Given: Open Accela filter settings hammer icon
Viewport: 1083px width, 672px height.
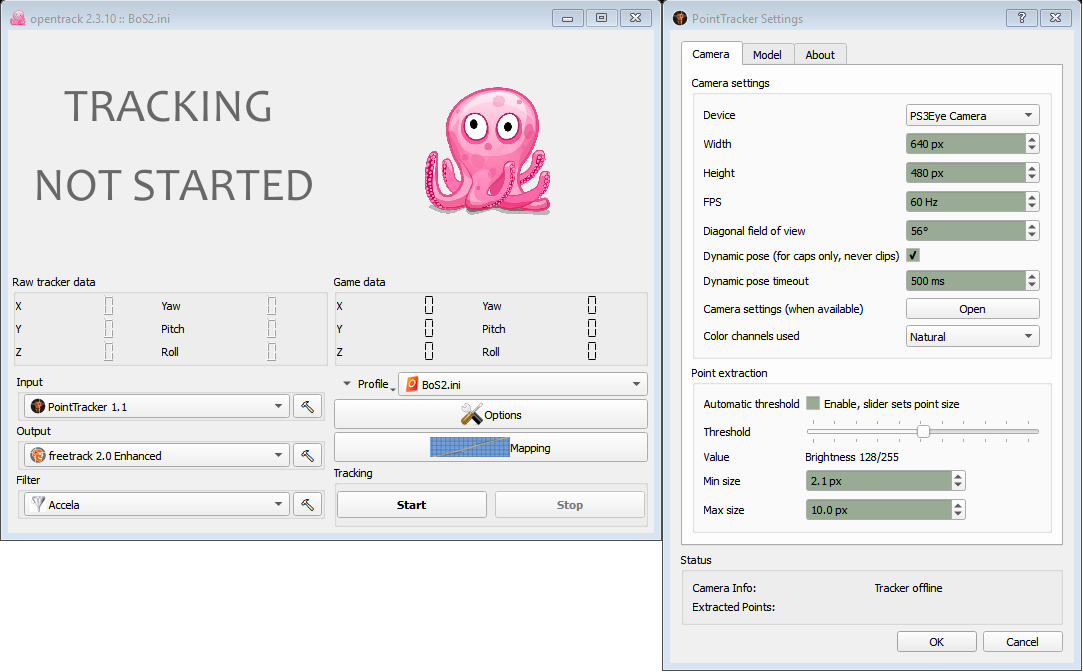Looking at the screenshot, I should point(307,505).
